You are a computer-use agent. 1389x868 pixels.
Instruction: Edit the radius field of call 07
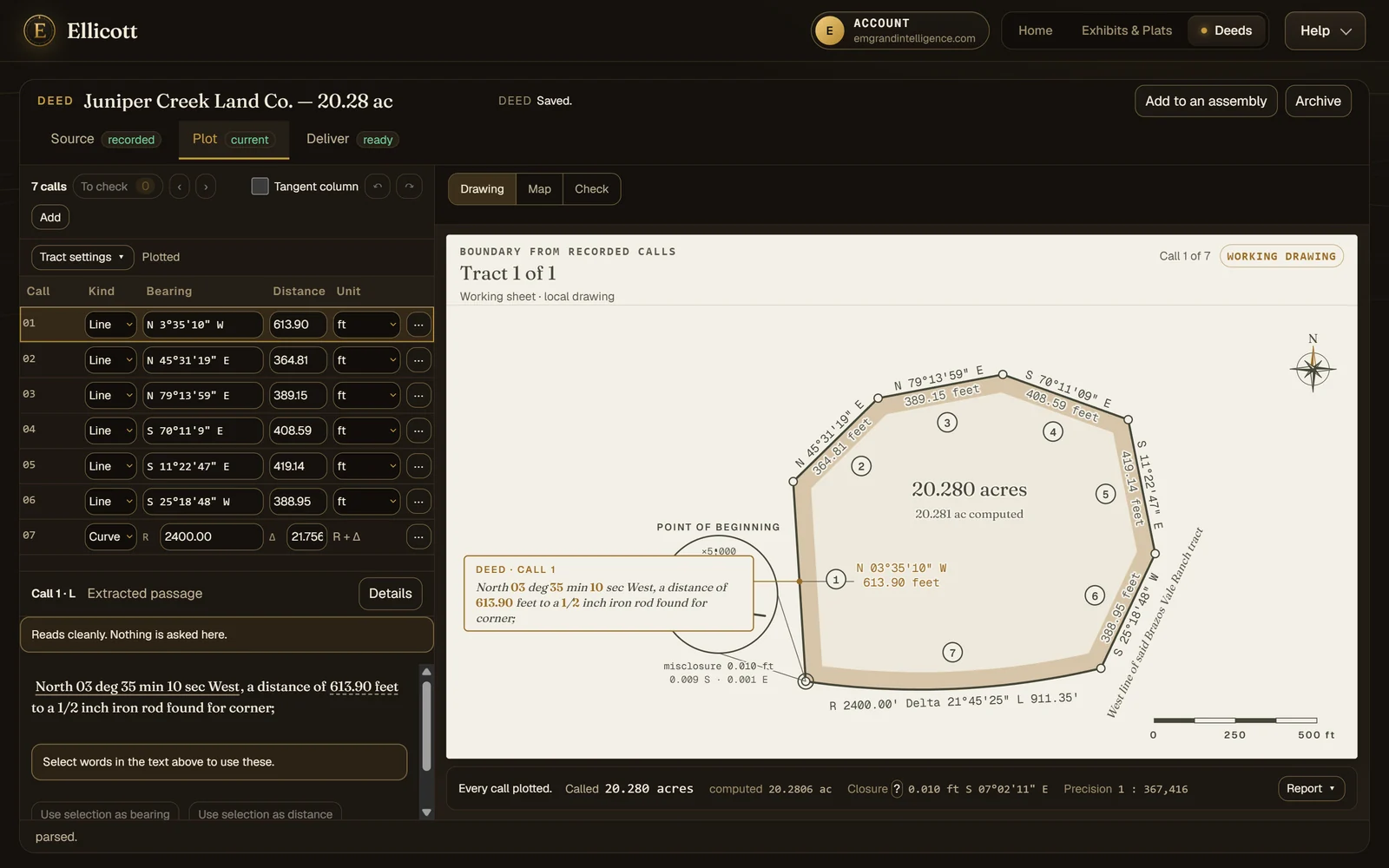(x=211, y=537)
